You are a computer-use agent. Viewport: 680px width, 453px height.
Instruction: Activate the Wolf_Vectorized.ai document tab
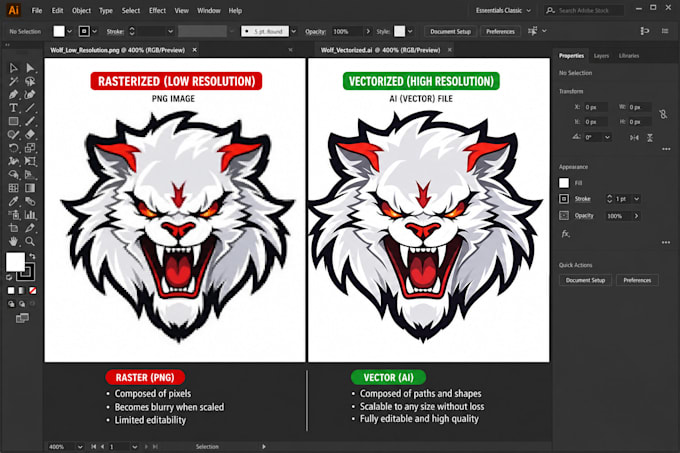coord(380,50)
